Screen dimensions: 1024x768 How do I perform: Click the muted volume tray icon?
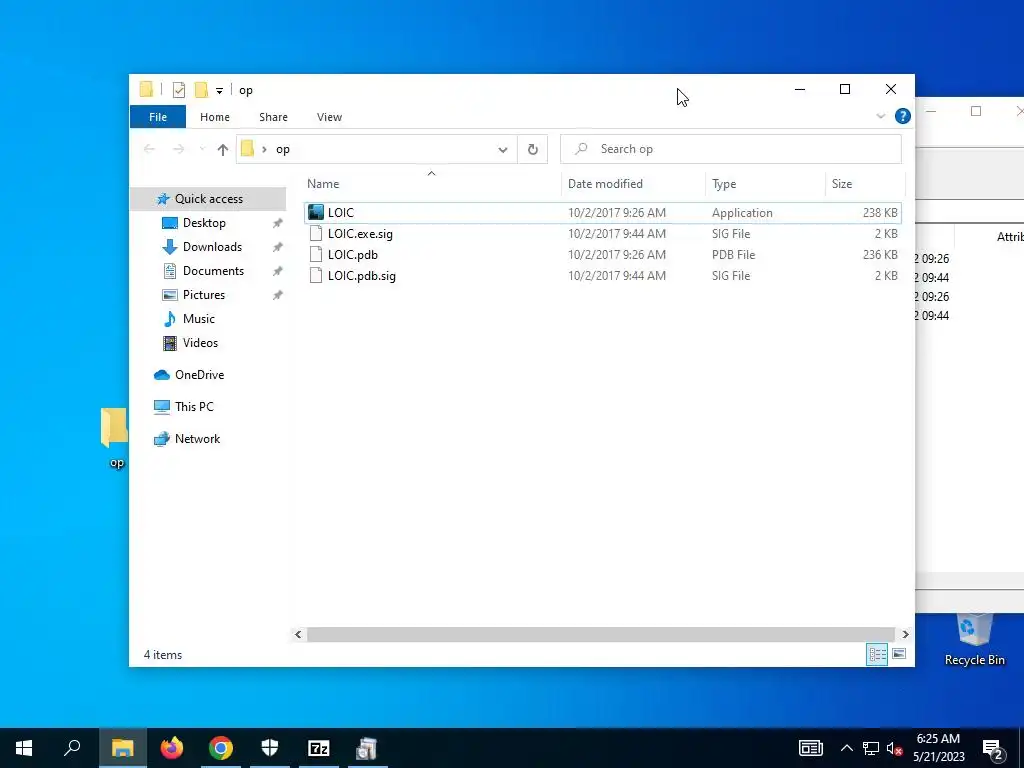895,748
